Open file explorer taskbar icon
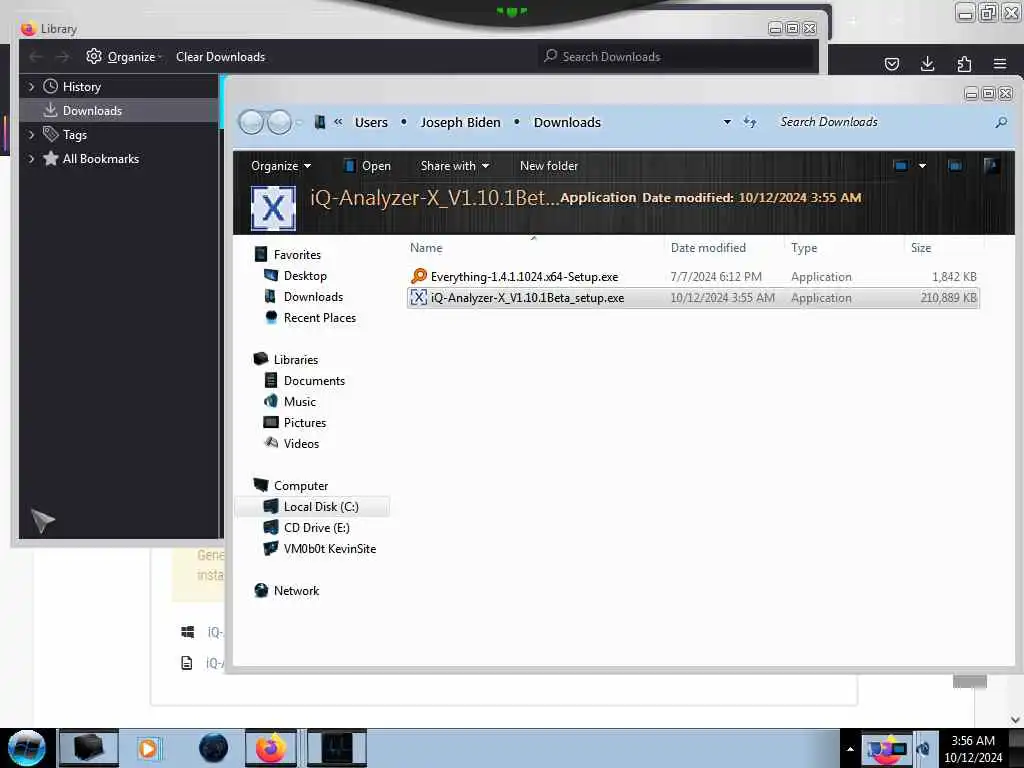This screenshot has height=768, width=1024. click(89, 748)
